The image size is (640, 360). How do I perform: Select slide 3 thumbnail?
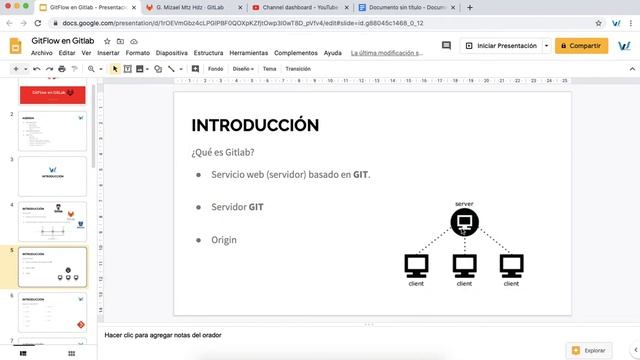(x=53, y=176)
